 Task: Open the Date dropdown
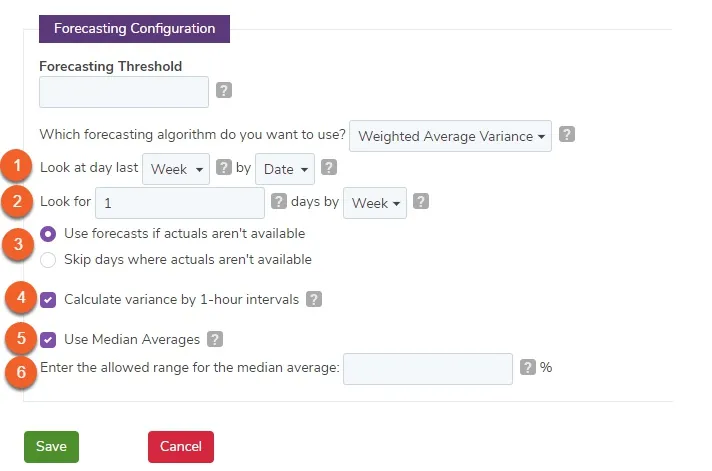(285, 169)
